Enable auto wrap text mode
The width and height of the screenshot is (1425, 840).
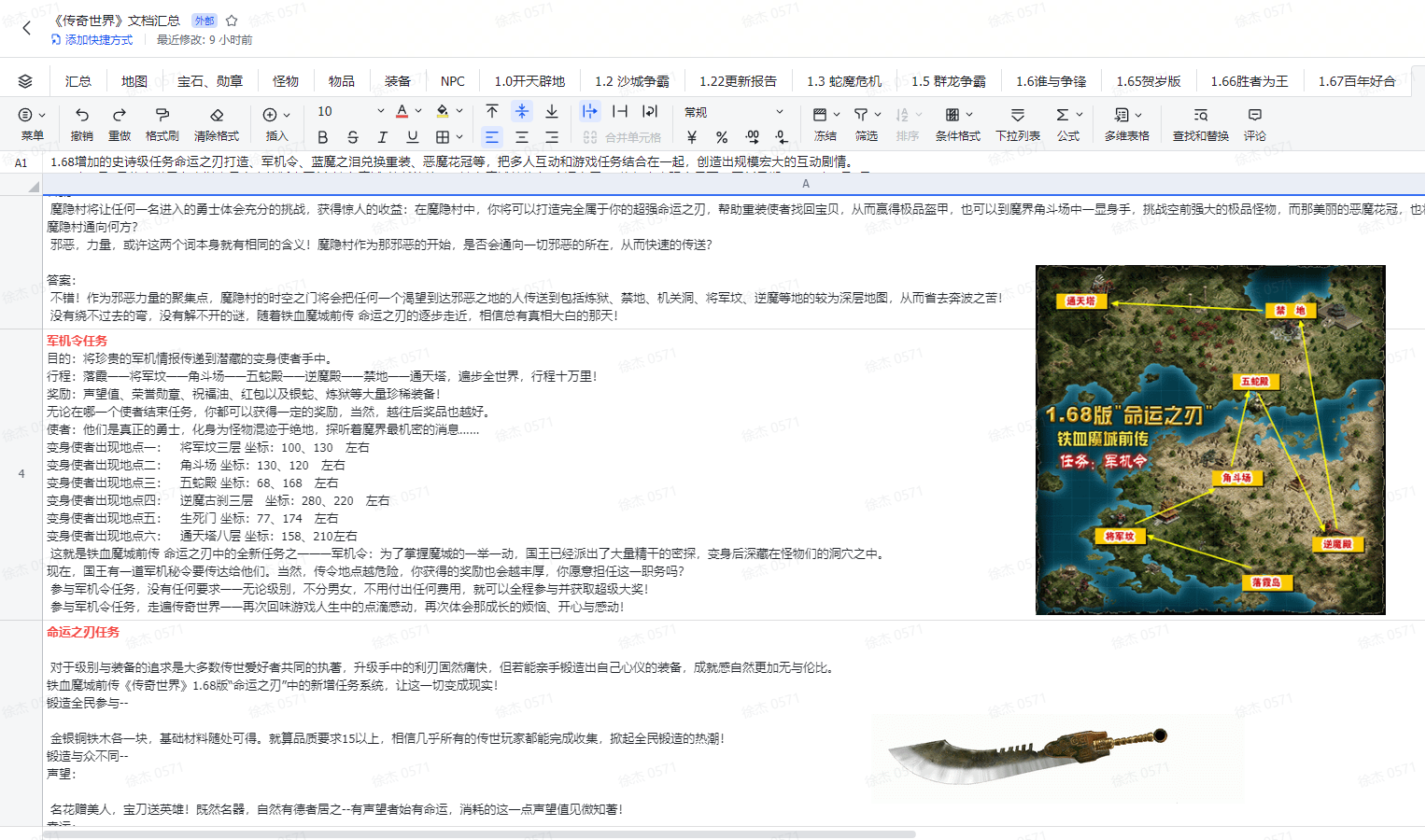(x=650, y=111)
